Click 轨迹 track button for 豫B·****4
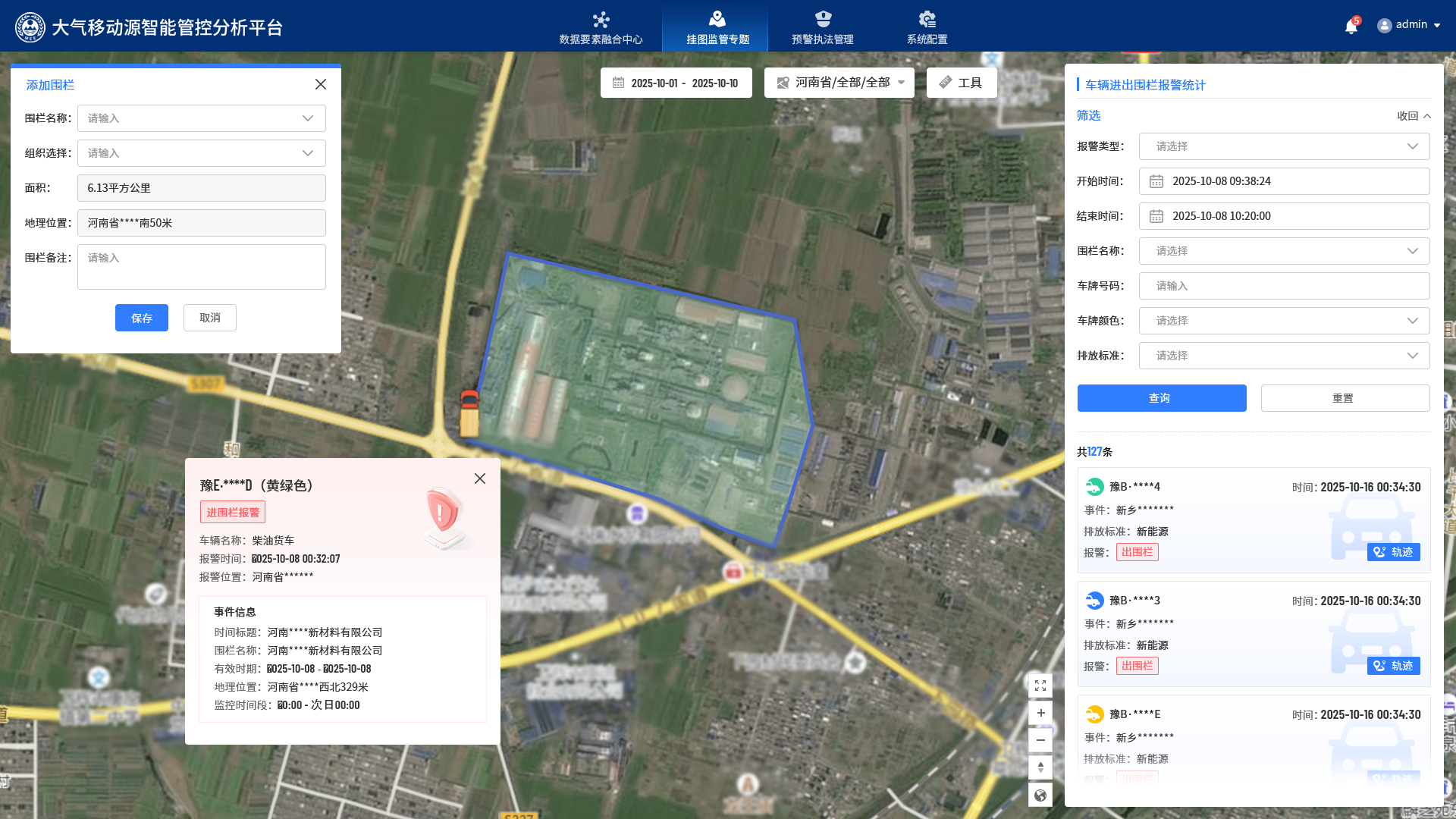This screenshot has width=1456, height=819. [x=1393, y=552]
